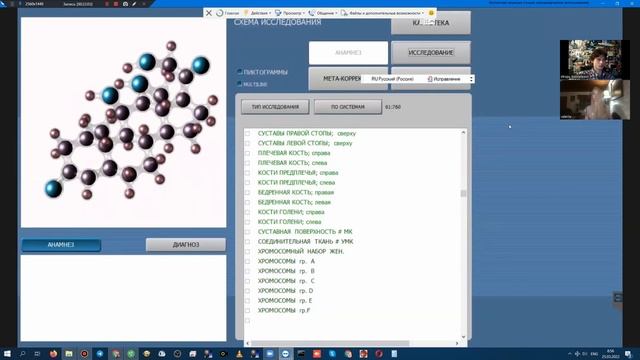Image resolution: width=640 pixels, height=360 pixels.
Task: Check КОСТИ ПРЕДПЛЕЧЬЯ; справа
Action: 247,173
